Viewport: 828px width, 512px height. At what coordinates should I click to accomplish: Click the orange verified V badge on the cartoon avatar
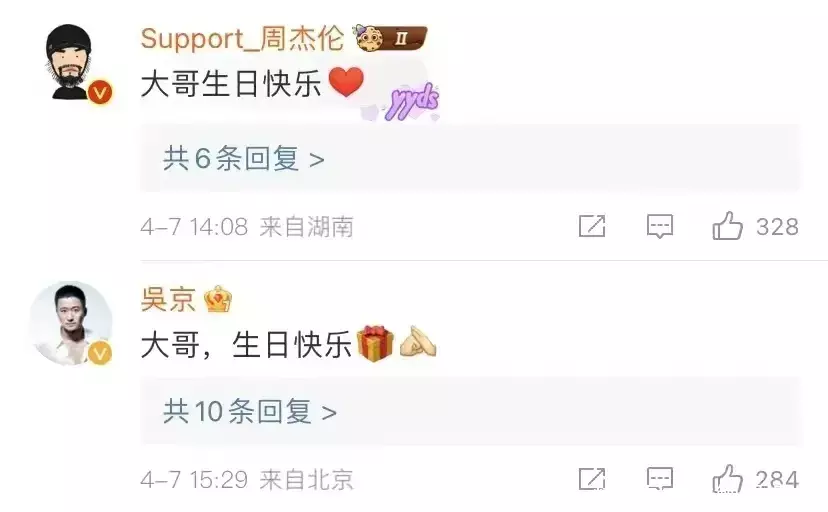[100, 93]
